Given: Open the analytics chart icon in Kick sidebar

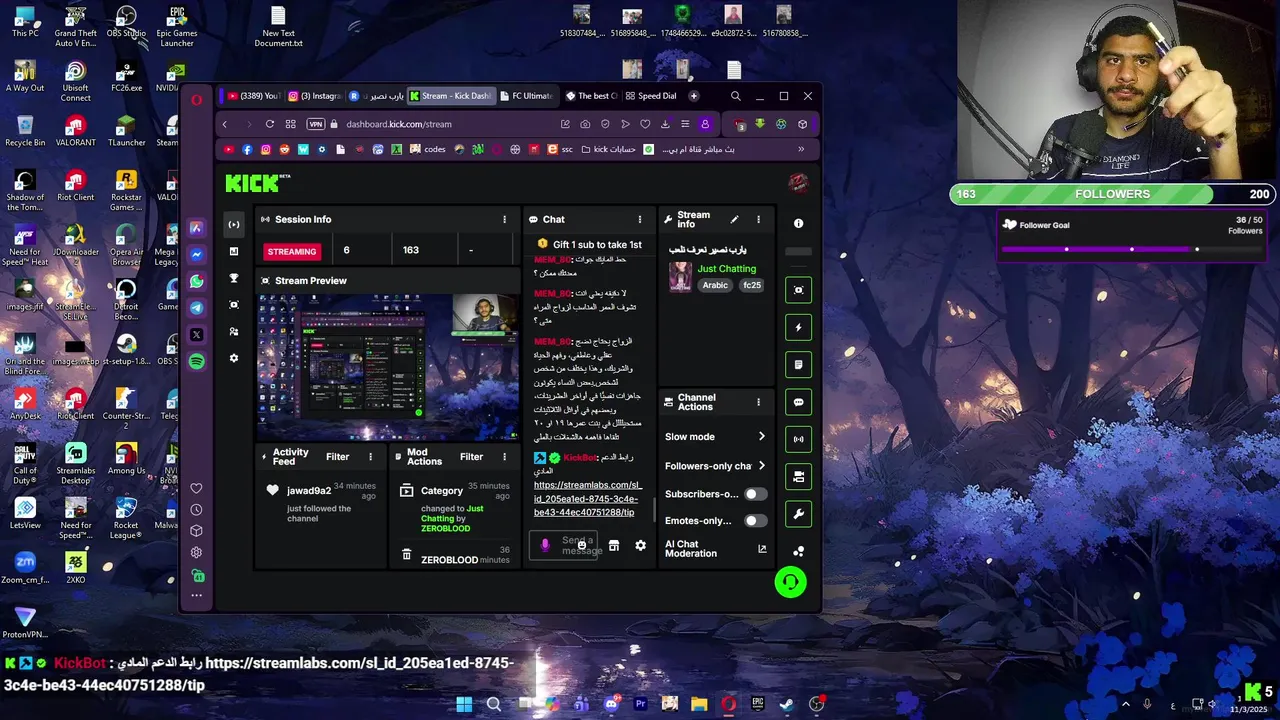Looking at the screenshot, I should (234, 251).
